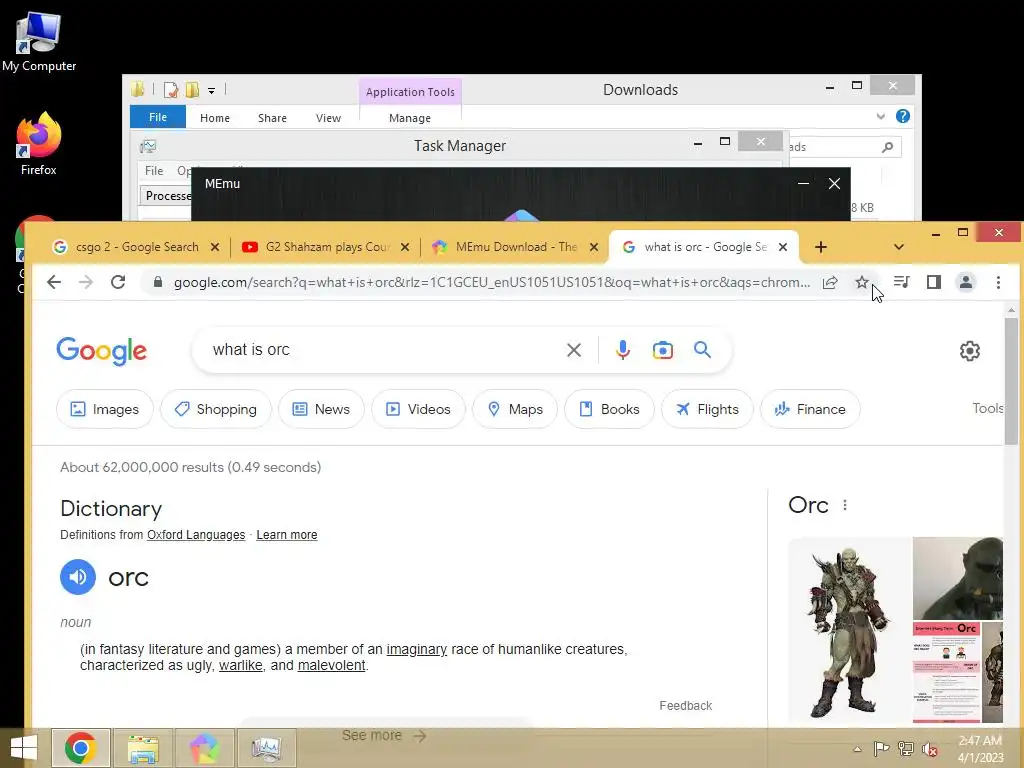
Task: Click the forward navigation arrow in Chrome
Action: pyautogui.click(x=86, y=282)
